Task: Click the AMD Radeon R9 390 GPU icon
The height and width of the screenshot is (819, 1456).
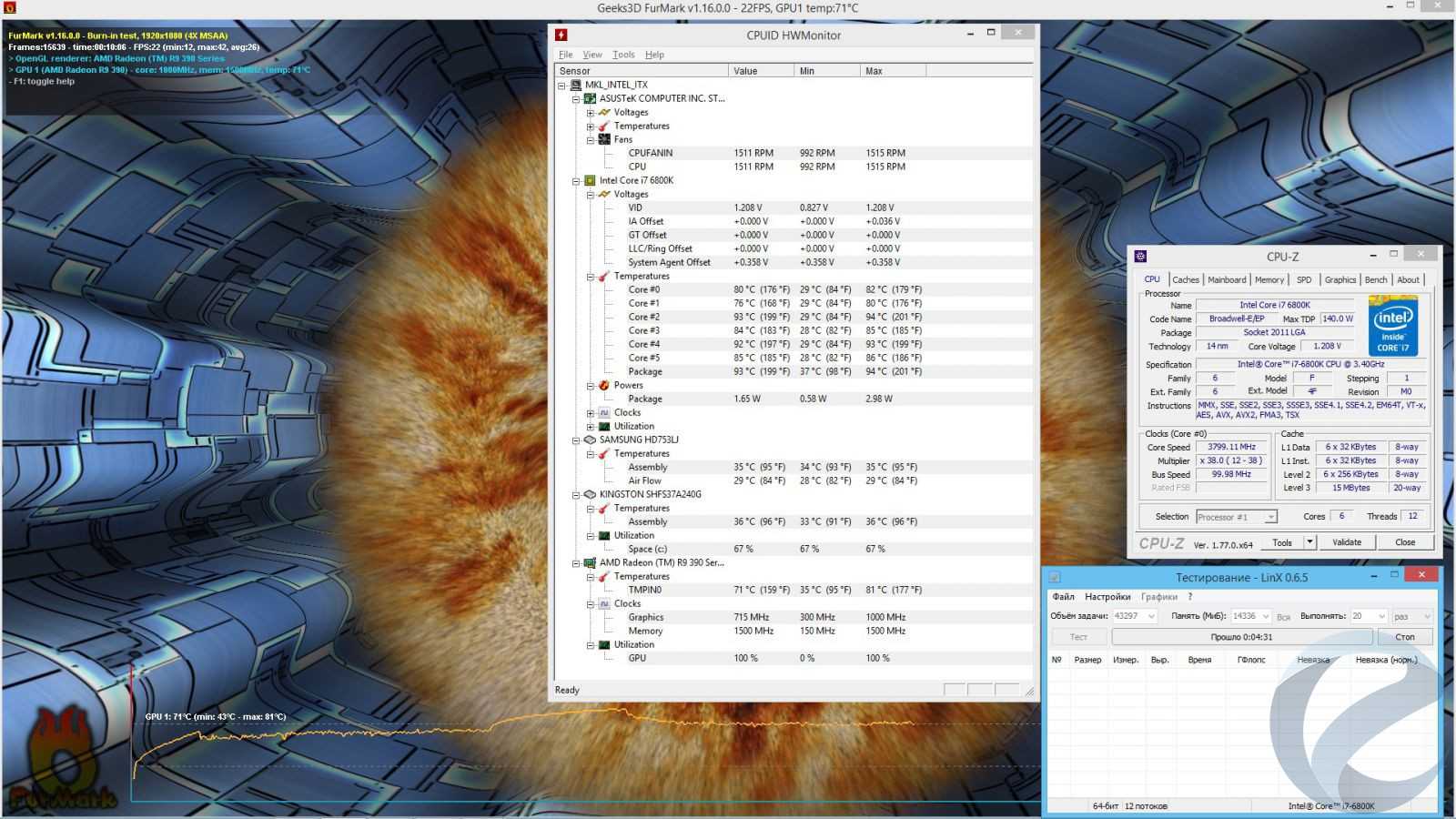Action: click(590, 562)
